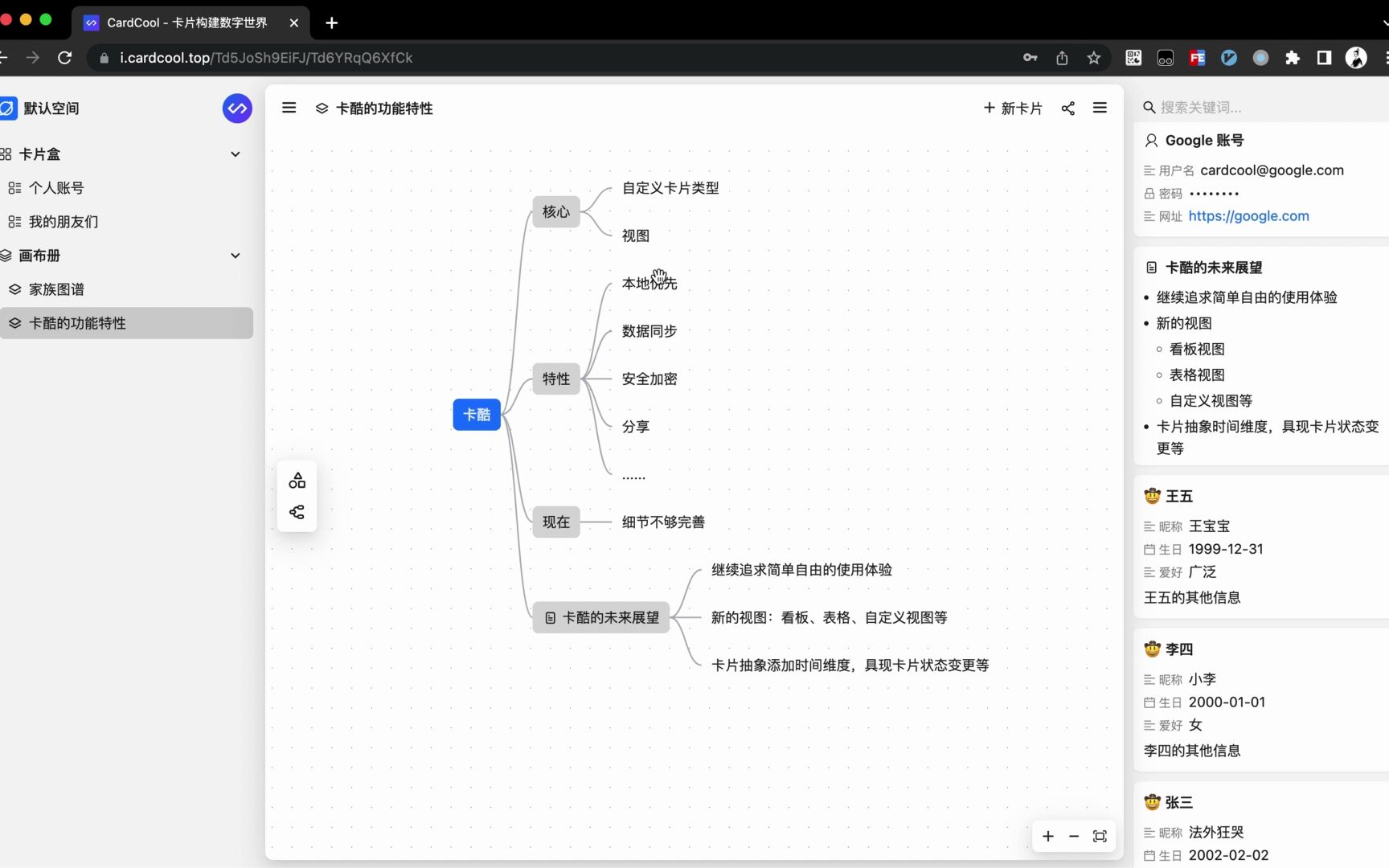Open the 李四 card title
Viewport: 1389px width, 868px height.
click(1179, 649)
